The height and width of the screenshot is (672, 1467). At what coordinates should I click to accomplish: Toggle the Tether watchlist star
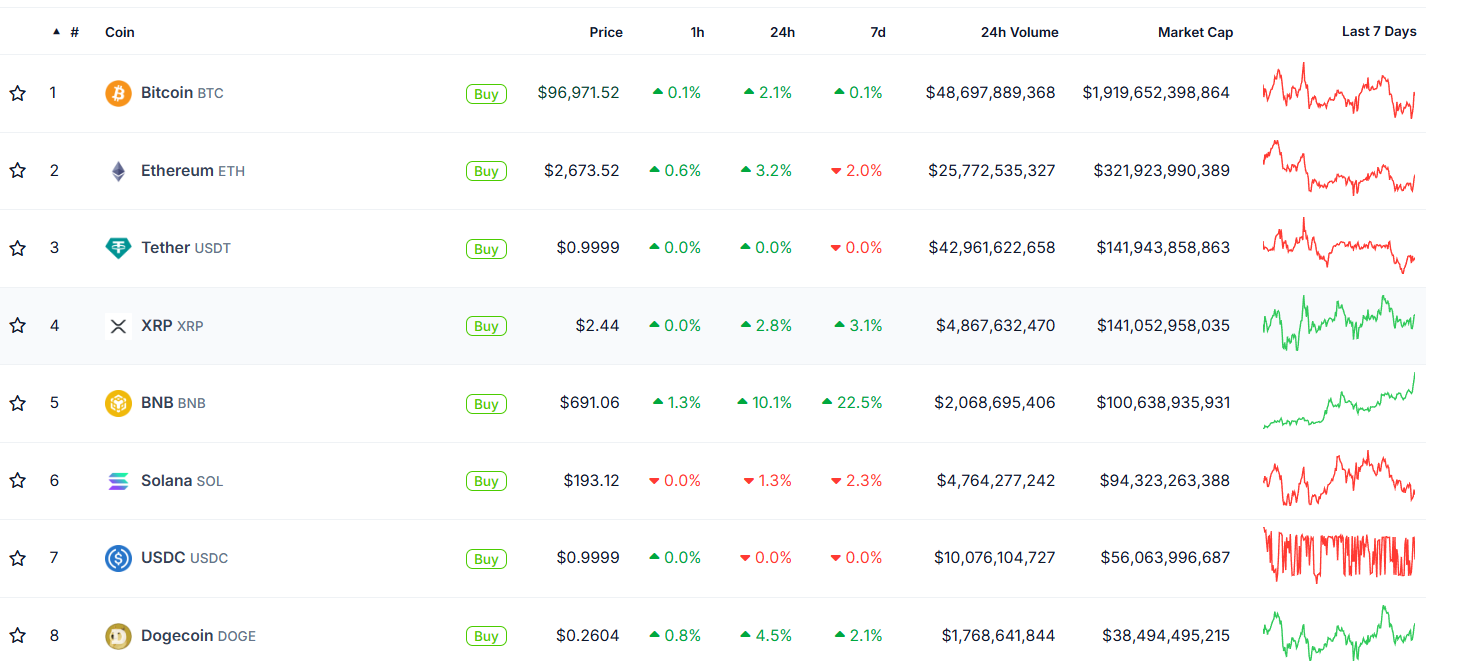[x=17, y=248]
